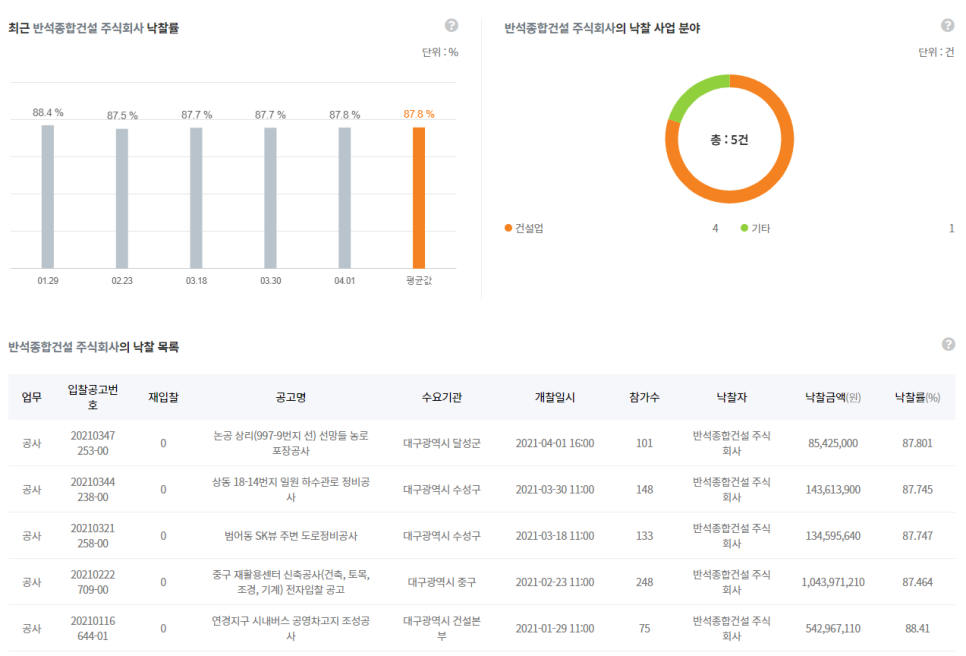Click the green 기타 legend dot
Image resolution: width=966 pixels, height=656 pixels.
(x=744, y=228)
